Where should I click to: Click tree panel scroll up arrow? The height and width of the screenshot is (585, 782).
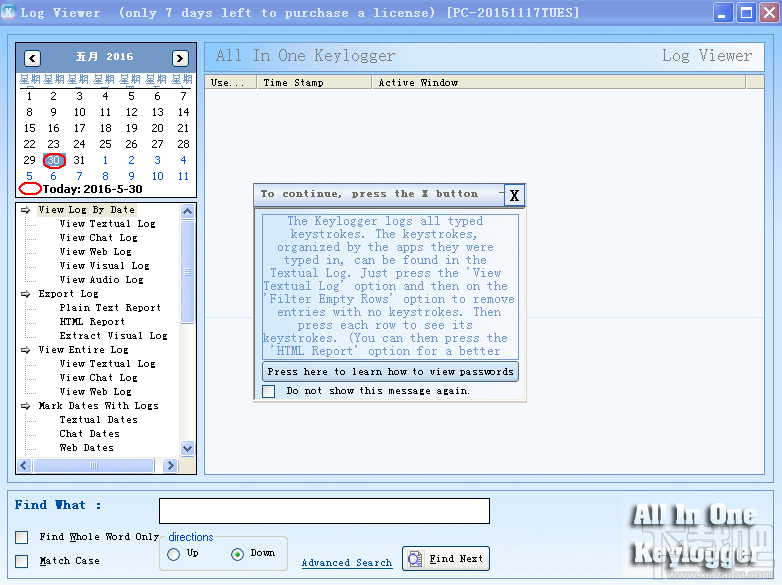188,211
